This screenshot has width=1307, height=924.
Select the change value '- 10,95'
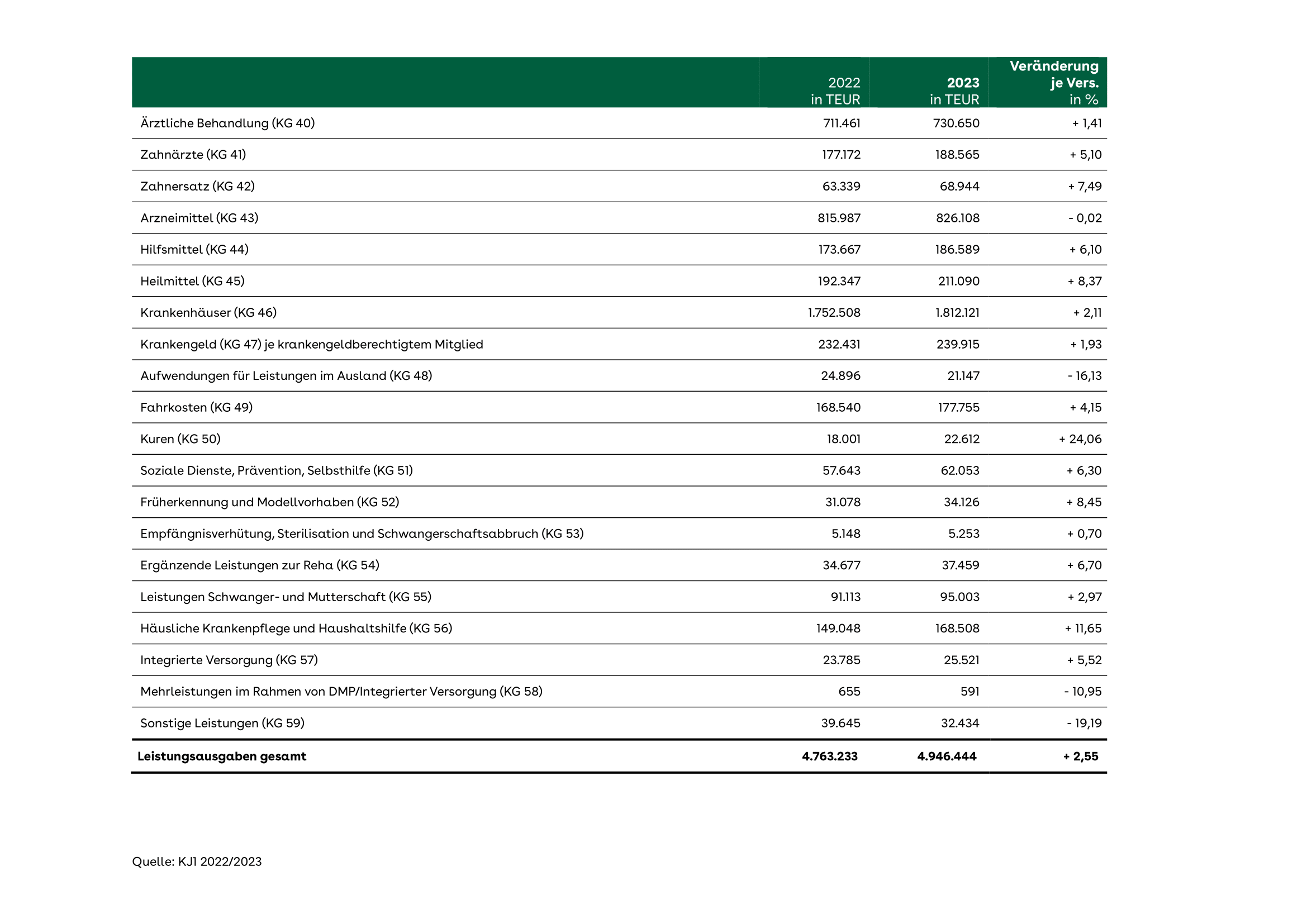tap(1083, 691)
